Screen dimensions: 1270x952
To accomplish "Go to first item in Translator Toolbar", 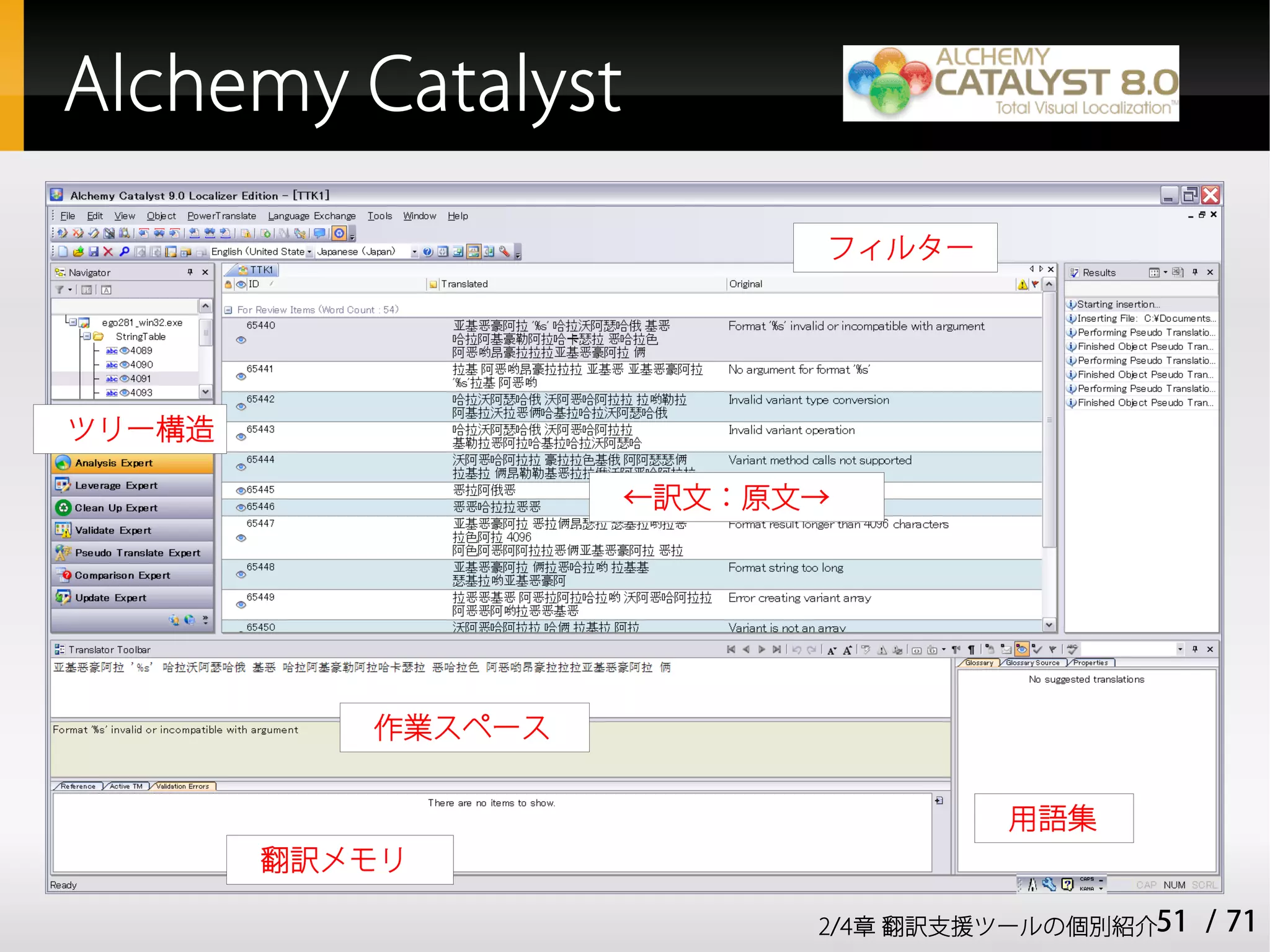I will click(731, 649).
